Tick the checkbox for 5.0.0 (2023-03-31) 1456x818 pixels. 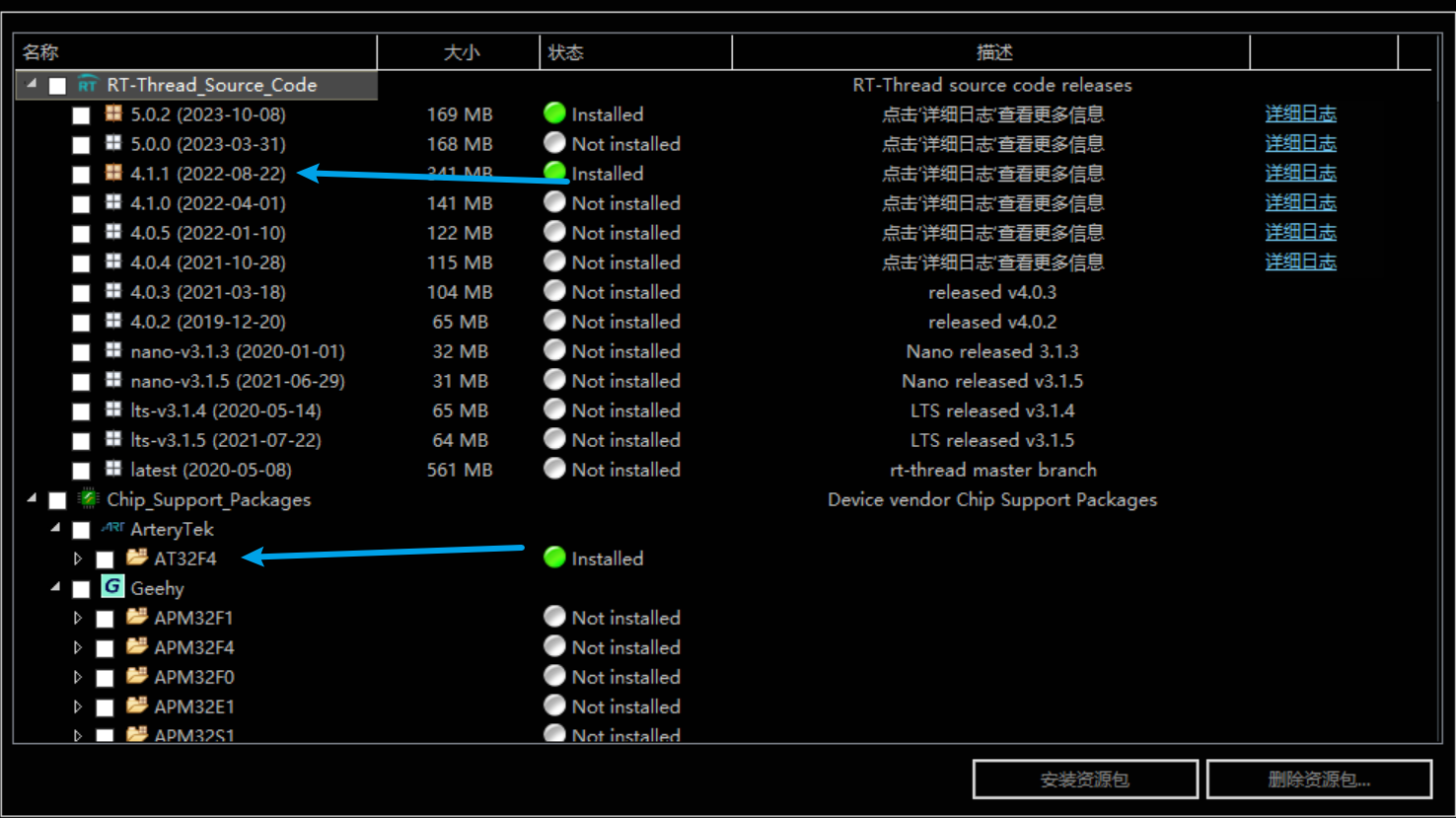(x=81, y=145)
